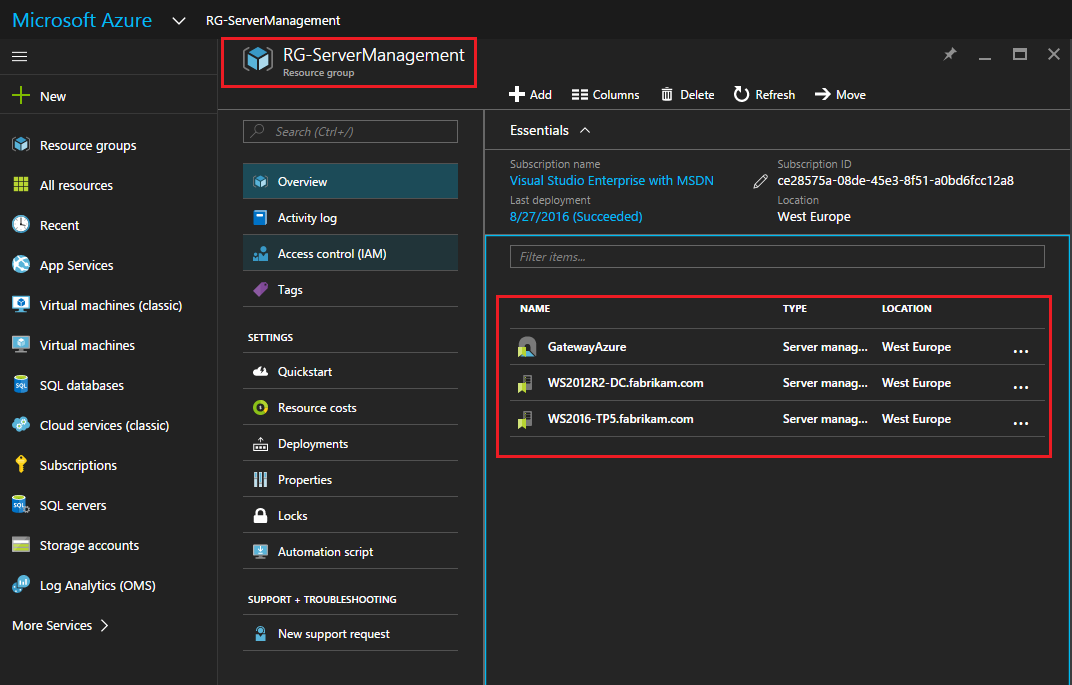
Task: Click the Deployments upload icon
Action: click(260, 444)
